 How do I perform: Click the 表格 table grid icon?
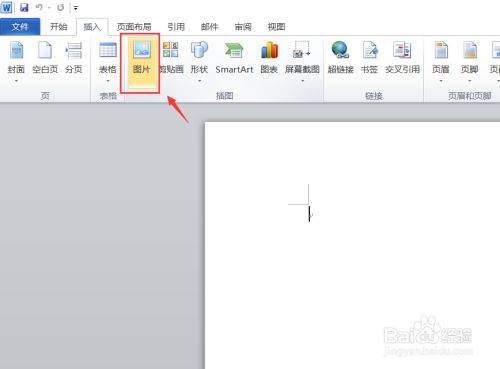tap(108, 51)
